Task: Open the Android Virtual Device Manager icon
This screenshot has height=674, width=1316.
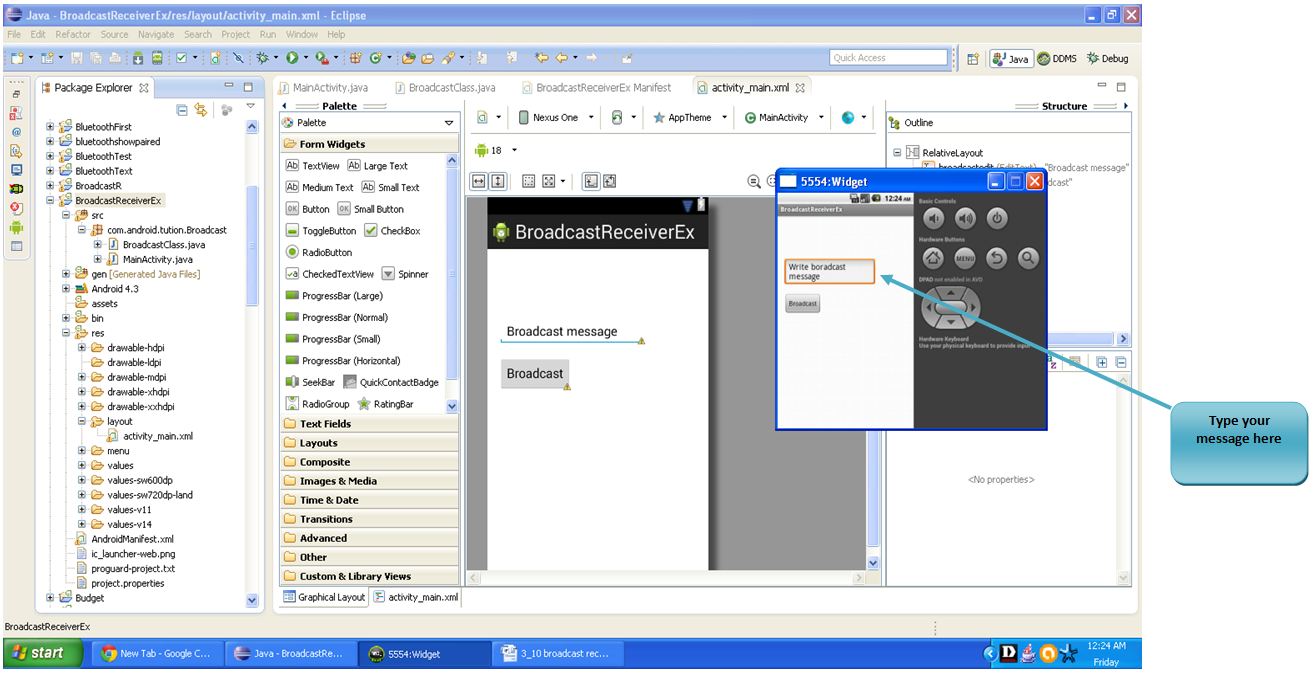Action: 157,58
